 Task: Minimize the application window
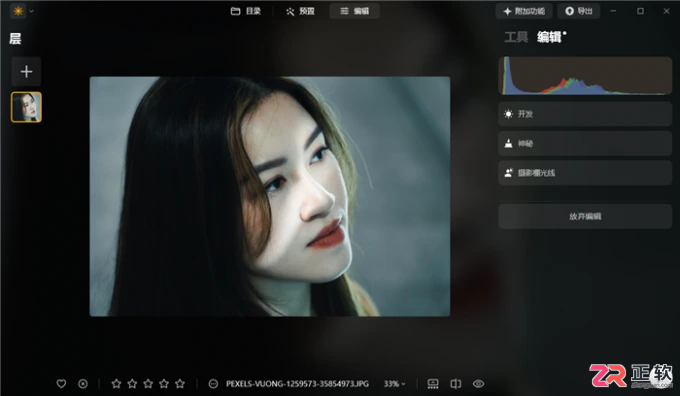click(613, 11)
